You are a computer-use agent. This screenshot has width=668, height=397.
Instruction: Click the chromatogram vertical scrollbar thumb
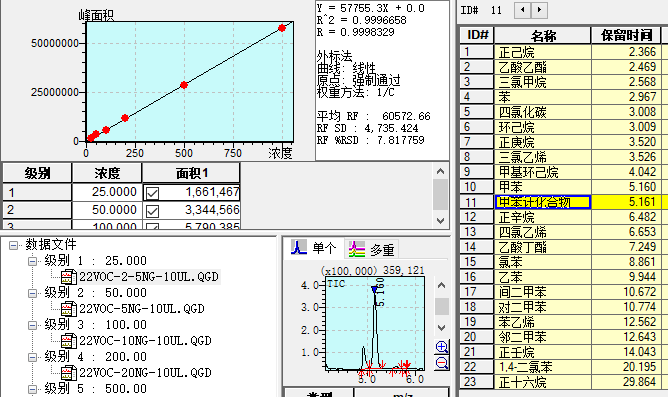pyautogui.click(x=442, y=306)
